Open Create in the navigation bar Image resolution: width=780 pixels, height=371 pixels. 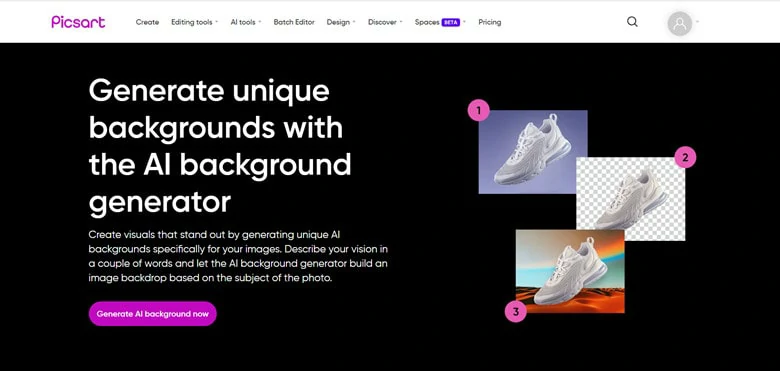point(147,22)
